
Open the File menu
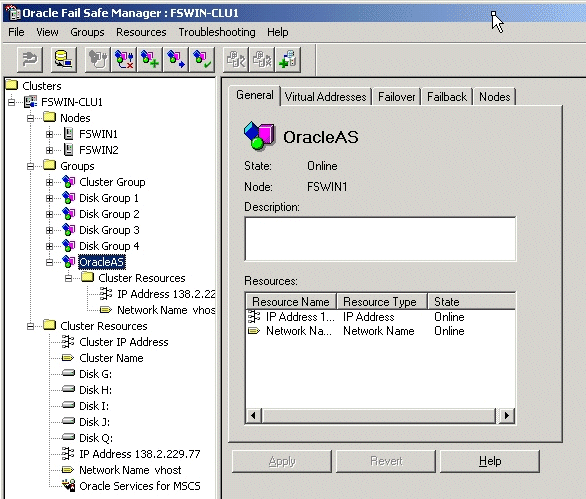(16, 32)
